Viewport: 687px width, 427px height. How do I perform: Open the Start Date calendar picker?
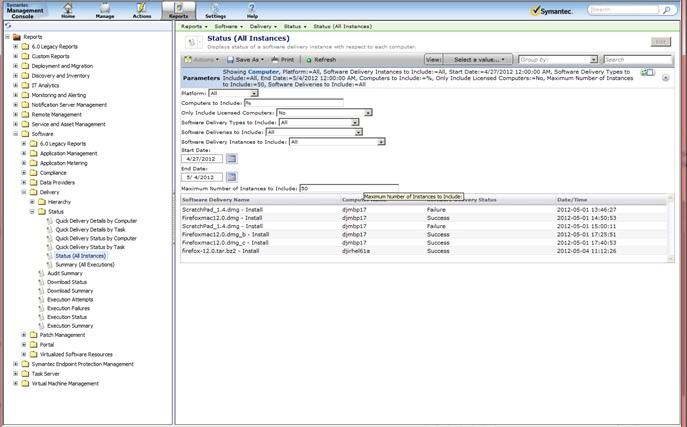click(232, 158)
